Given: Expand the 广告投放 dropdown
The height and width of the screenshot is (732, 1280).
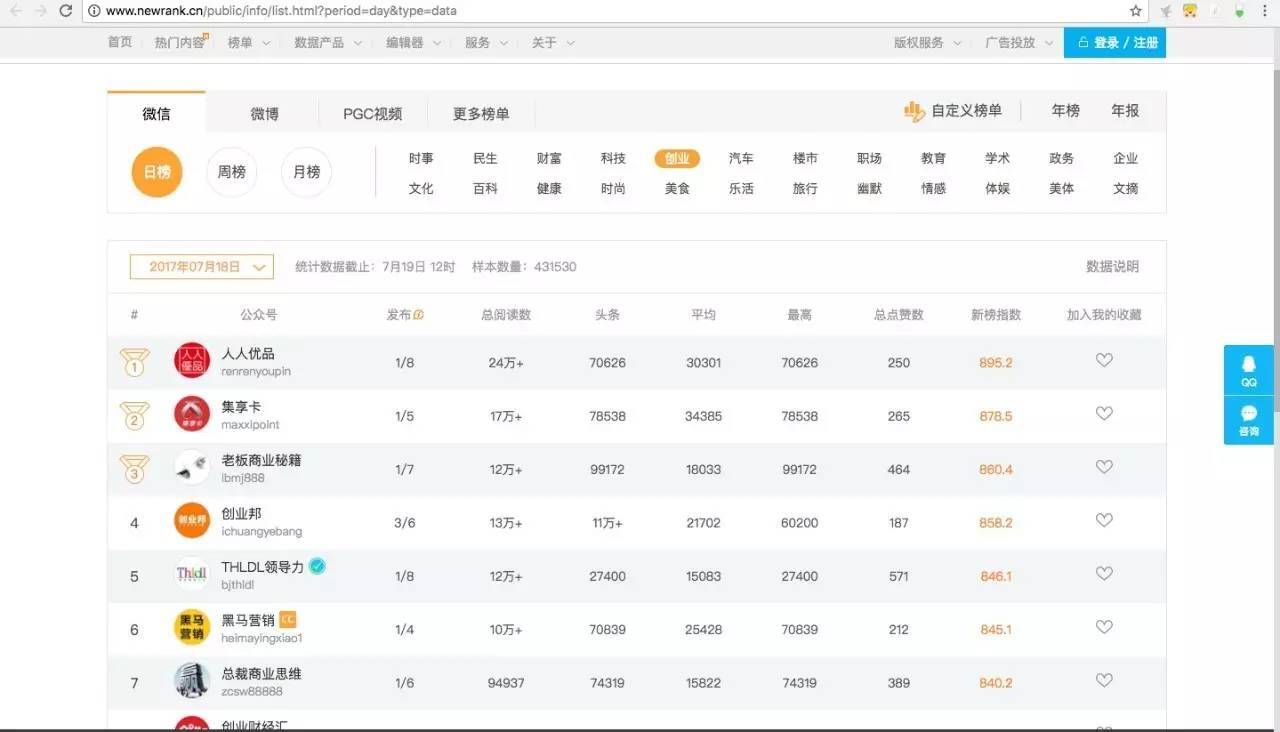Looking at the screenshot, I should click(1019, 43).
